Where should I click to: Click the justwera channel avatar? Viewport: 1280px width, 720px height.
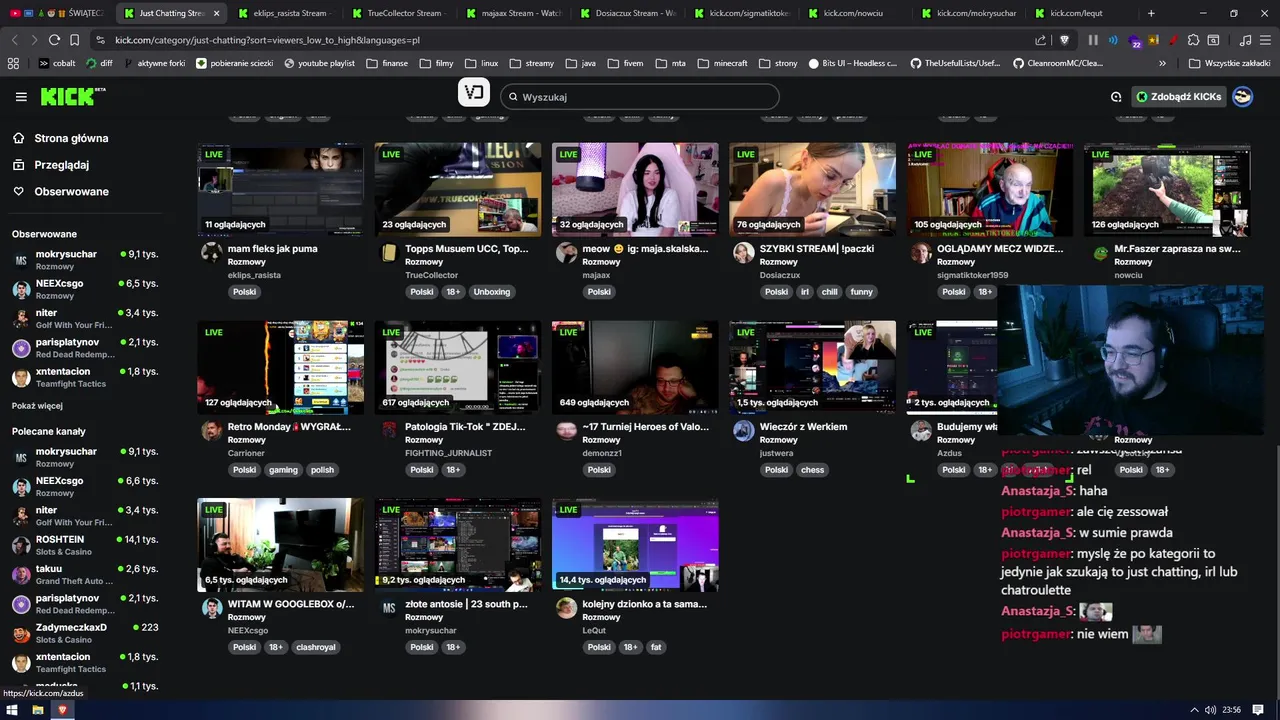point(743,431)
